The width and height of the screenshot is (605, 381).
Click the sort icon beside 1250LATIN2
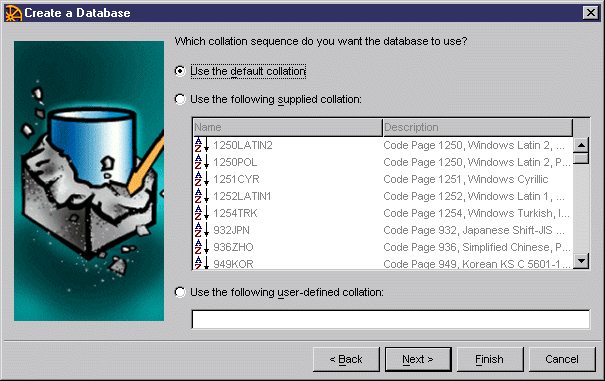(201, 145)
